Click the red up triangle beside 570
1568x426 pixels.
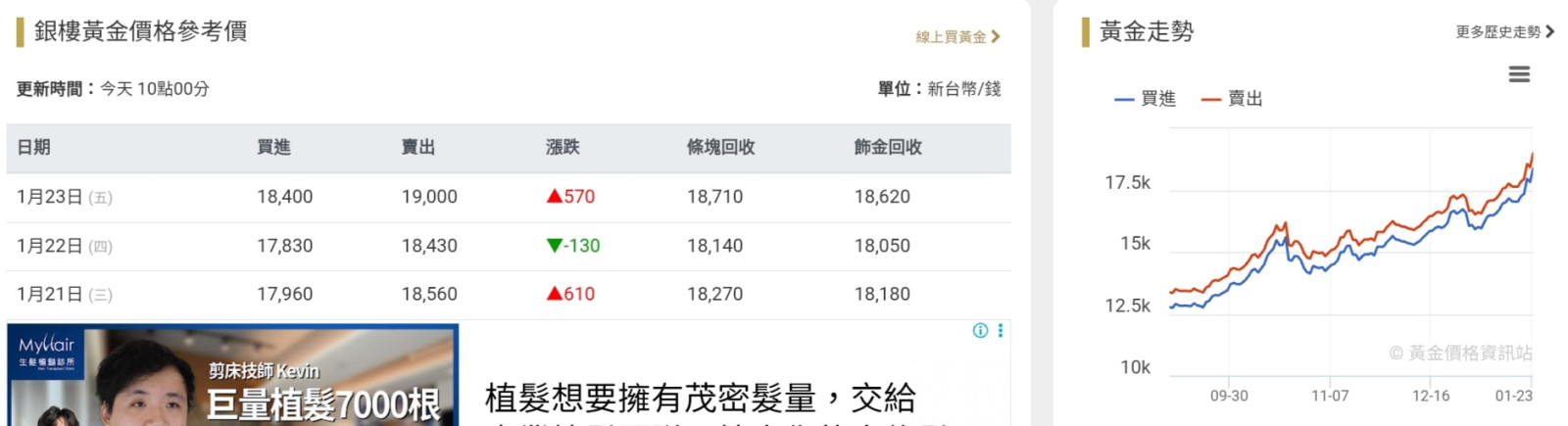point(555,196)
